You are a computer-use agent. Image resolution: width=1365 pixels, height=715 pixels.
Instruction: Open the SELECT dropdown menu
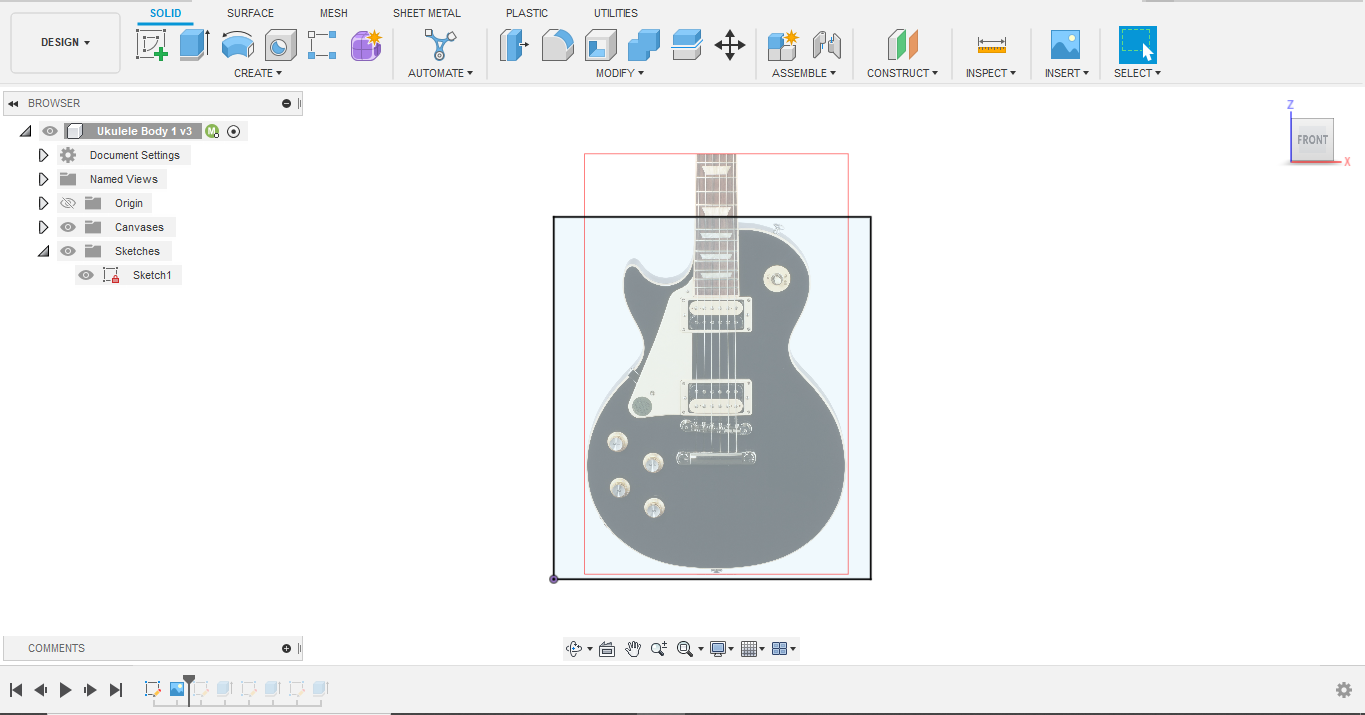pyautogui.click(x=1138, y=73)
